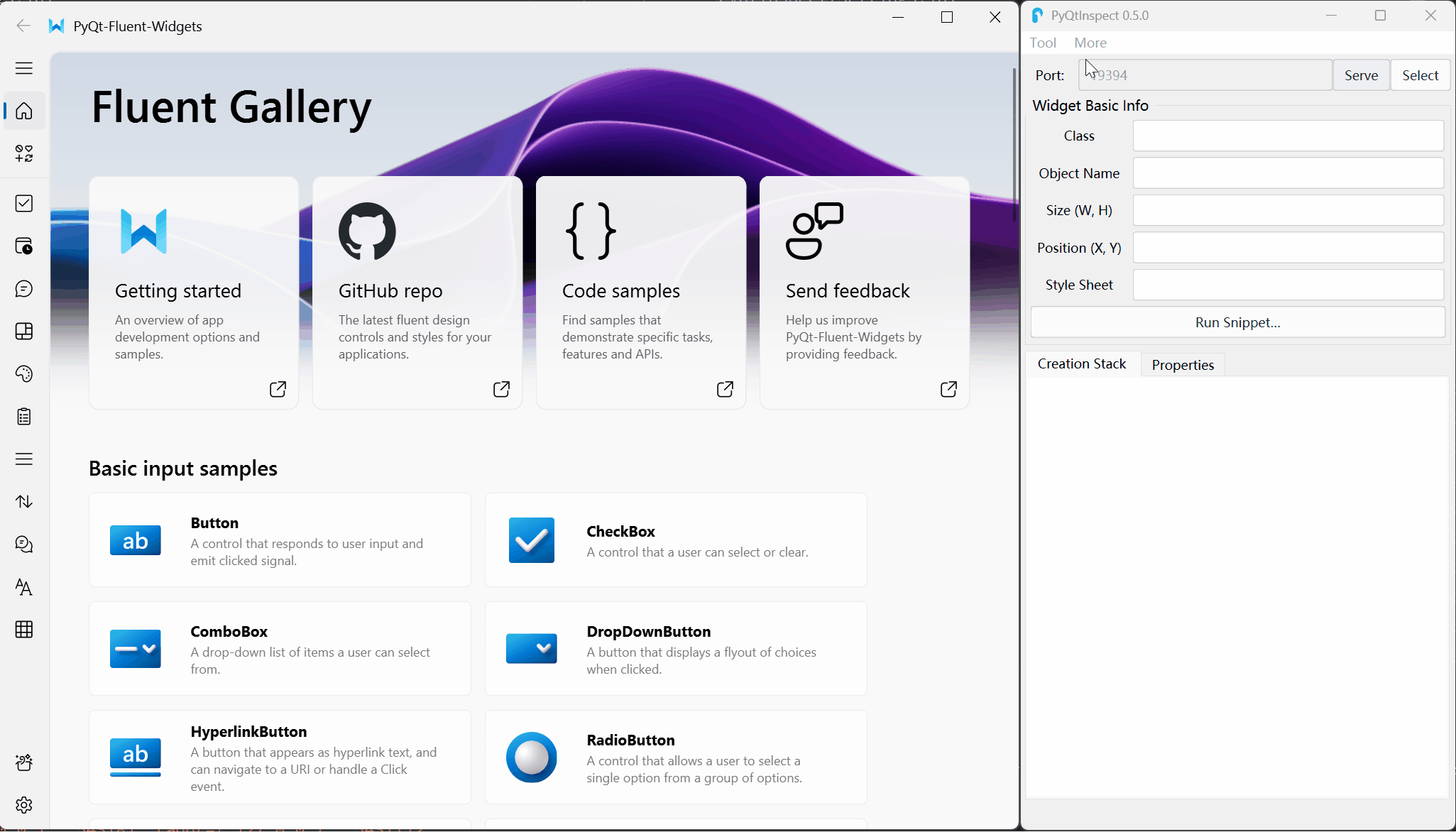The height and width of the screenshot is (832, 1456).
Task: Open Settings gear in sidebar
Action: (24, 805)
